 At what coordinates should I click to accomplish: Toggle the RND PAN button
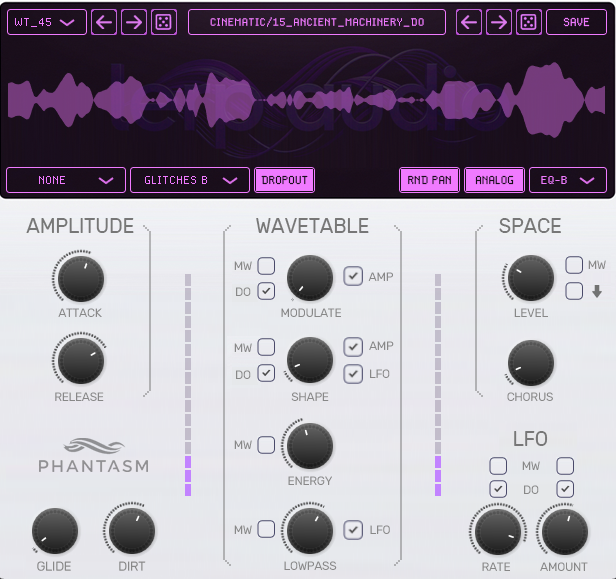[429, 180]
